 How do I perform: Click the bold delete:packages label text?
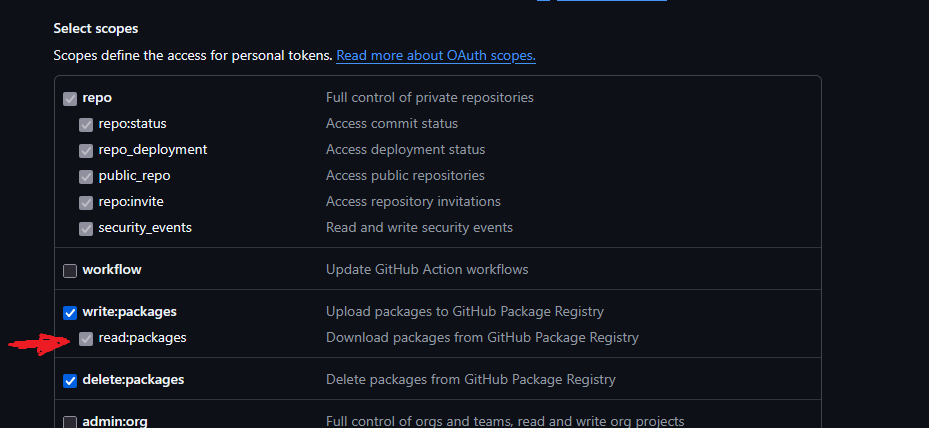pyautogui.click(x=132, y=380)
